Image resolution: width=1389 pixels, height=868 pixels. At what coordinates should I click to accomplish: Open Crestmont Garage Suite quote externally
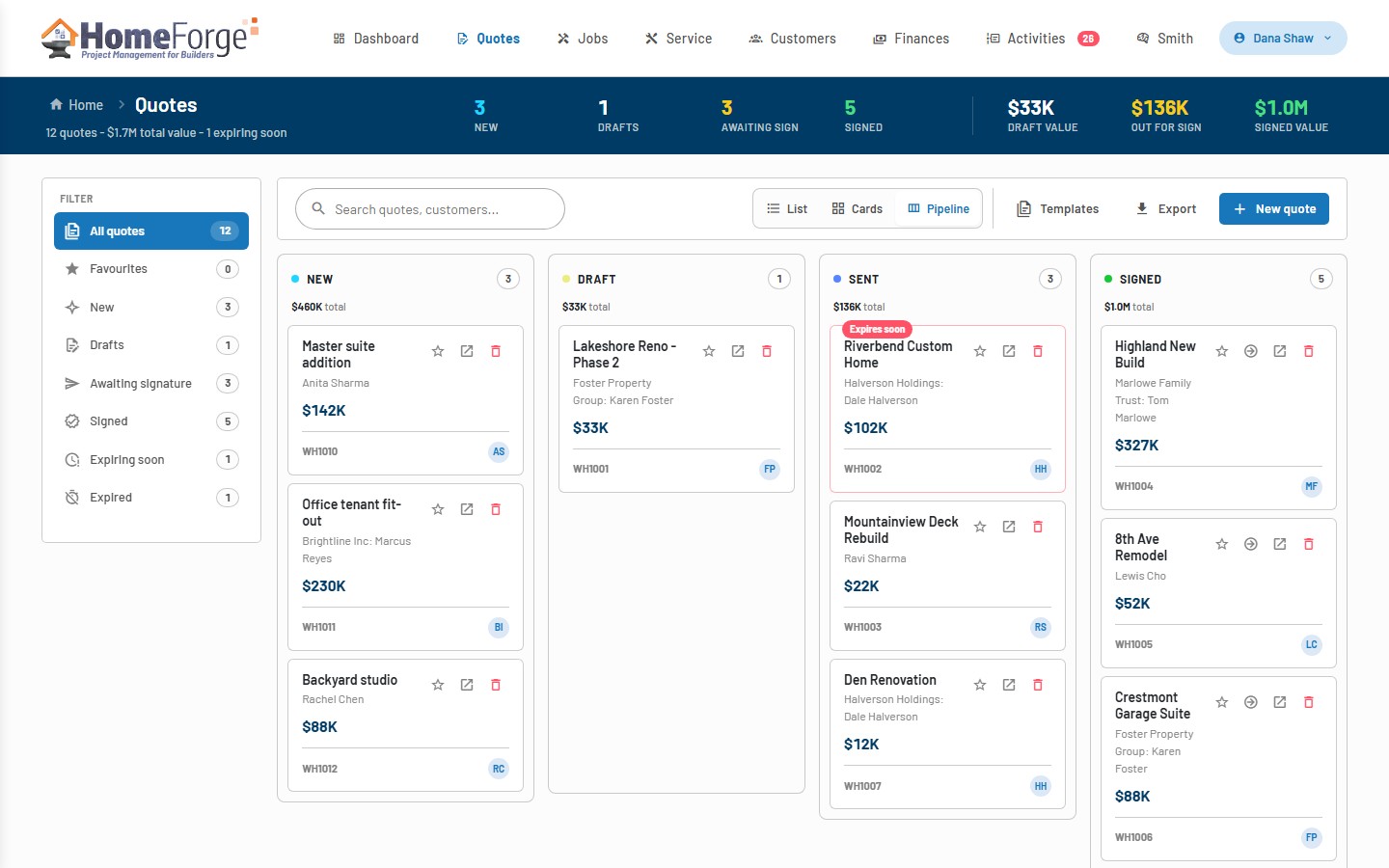[1280, 702]
